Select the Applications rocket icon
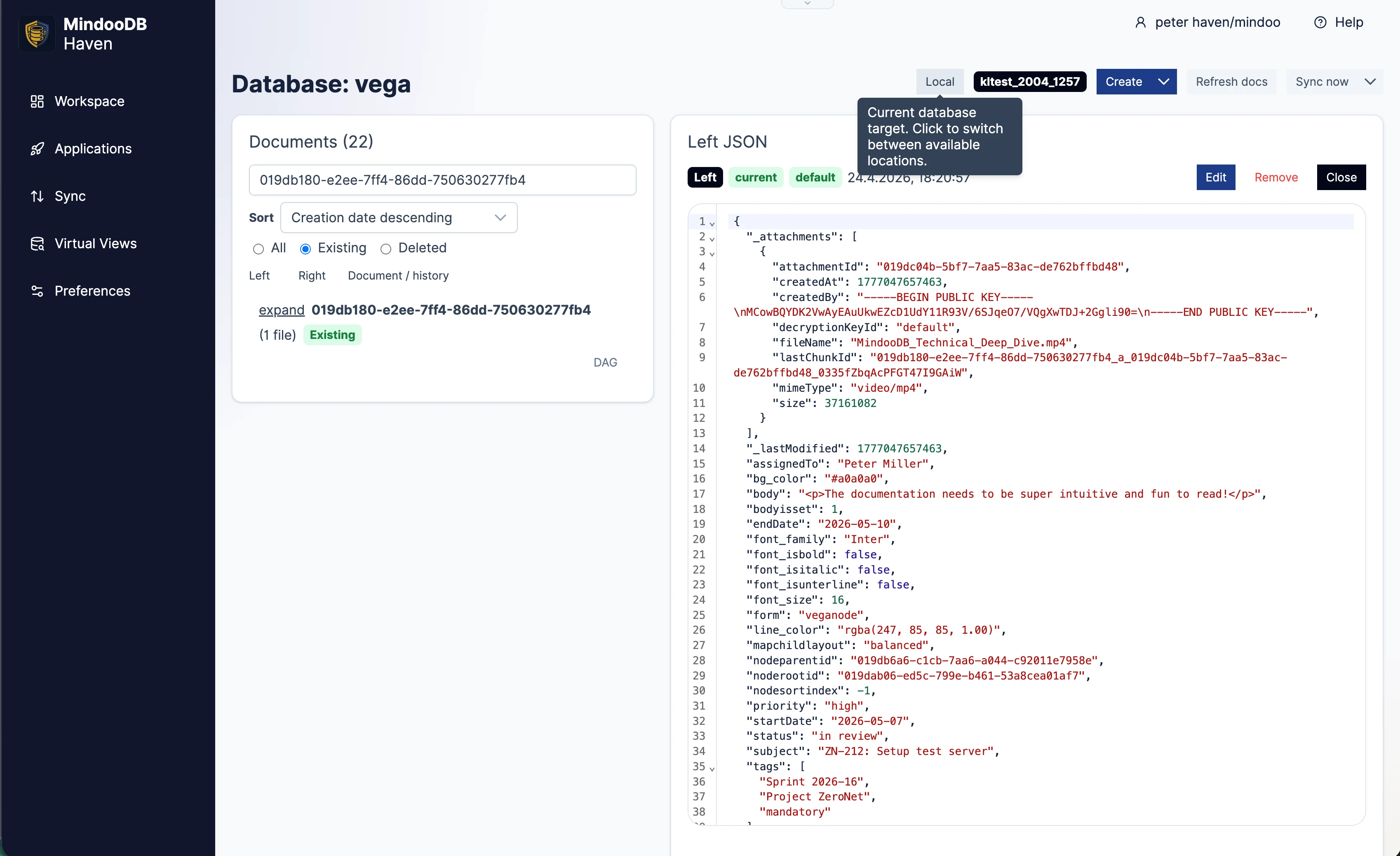 [x=37, y=148]
